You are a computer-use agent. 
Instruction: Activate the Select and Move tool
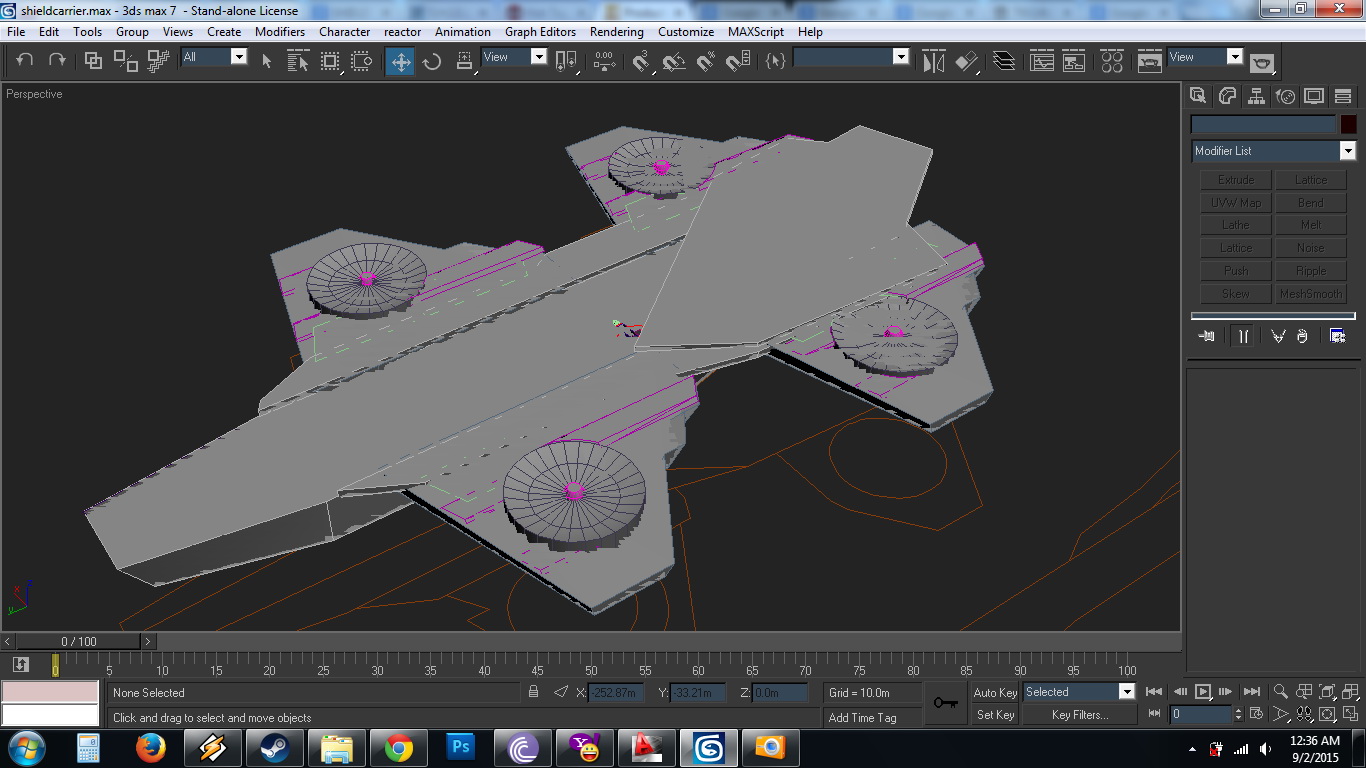coord(400,61)
